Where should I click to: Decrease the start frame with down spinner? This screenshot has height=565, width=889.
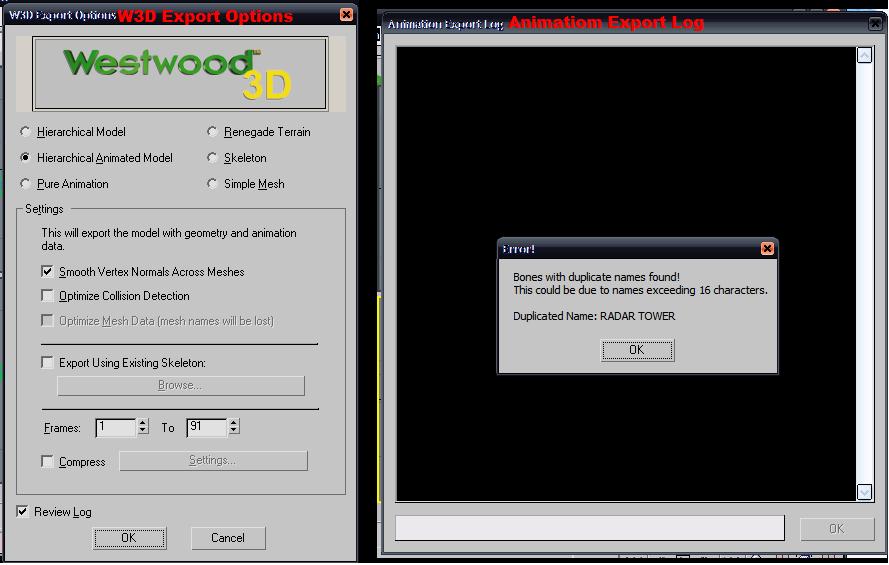tap(143, 431)
